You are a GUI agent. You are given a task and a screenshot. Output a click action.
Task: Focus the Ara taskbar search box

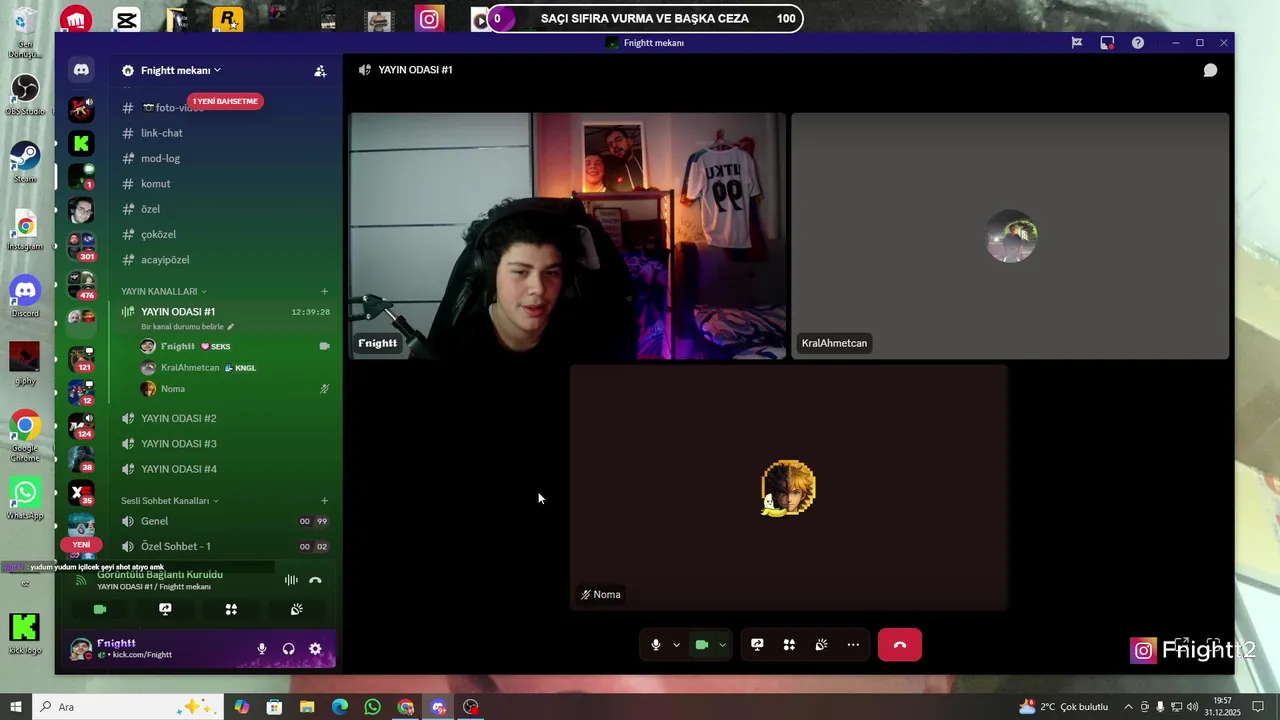130,707
